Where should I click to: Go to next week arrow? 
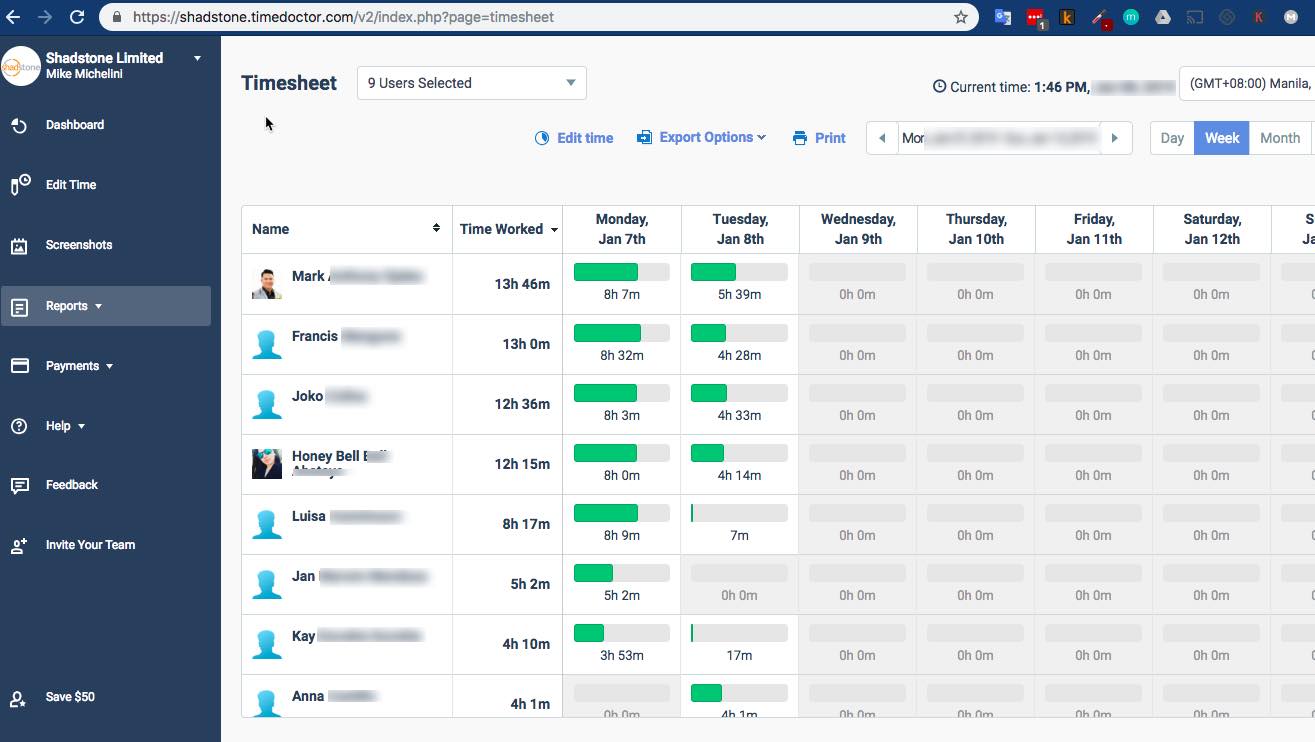click(x=1115, y=138)
